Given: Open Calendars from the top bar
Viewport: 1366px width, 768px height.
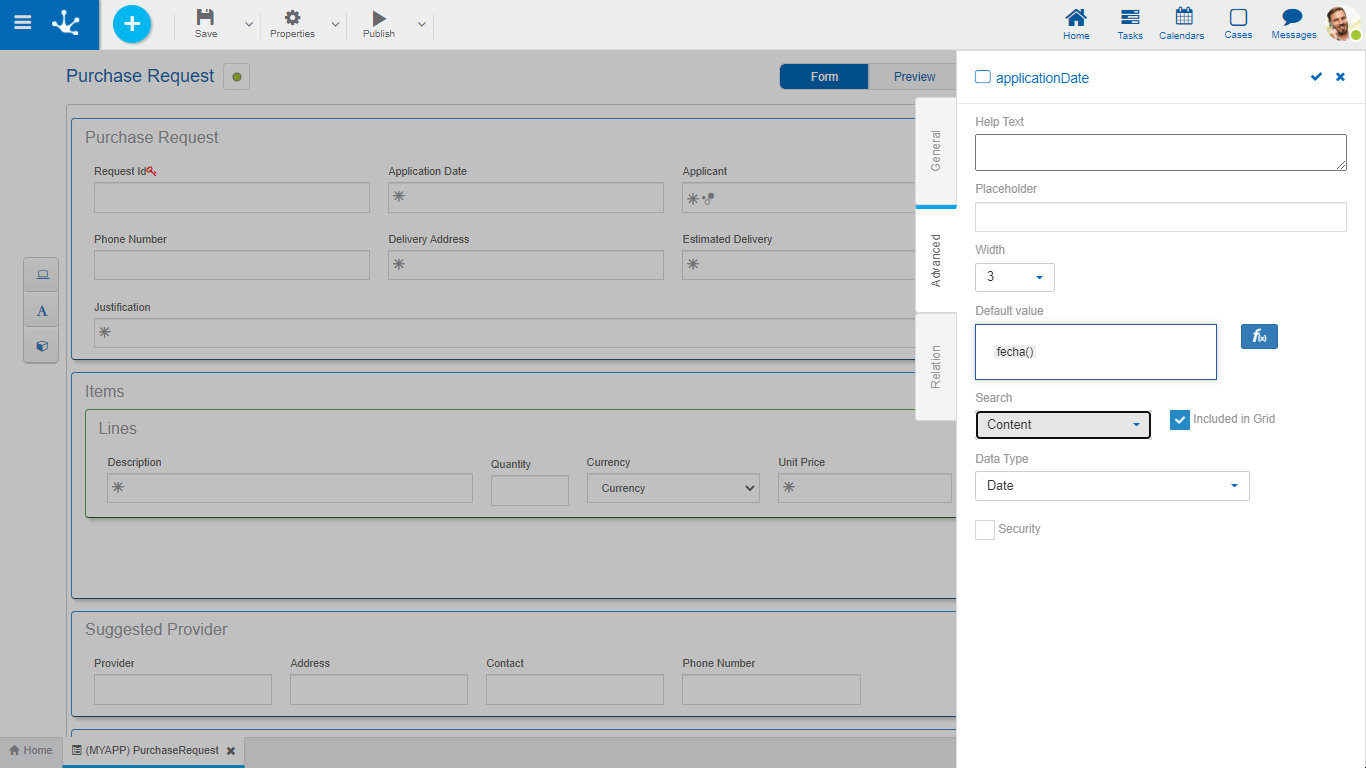Looking at the screenshot, I should pyautogui.click(x=1182, y=24).
